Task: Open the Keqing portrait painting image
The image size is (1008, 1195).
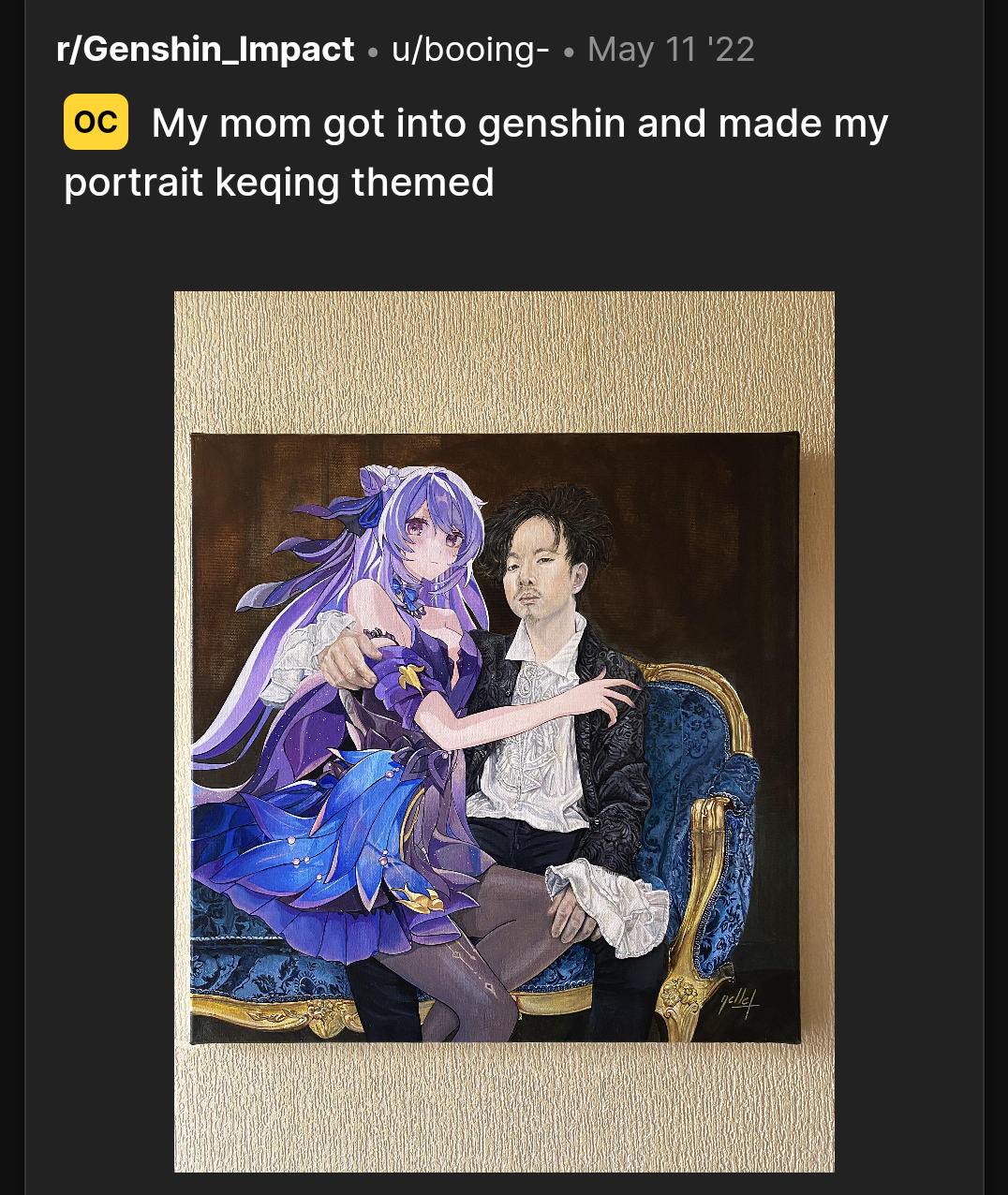Action: click(x=504, y=731)
